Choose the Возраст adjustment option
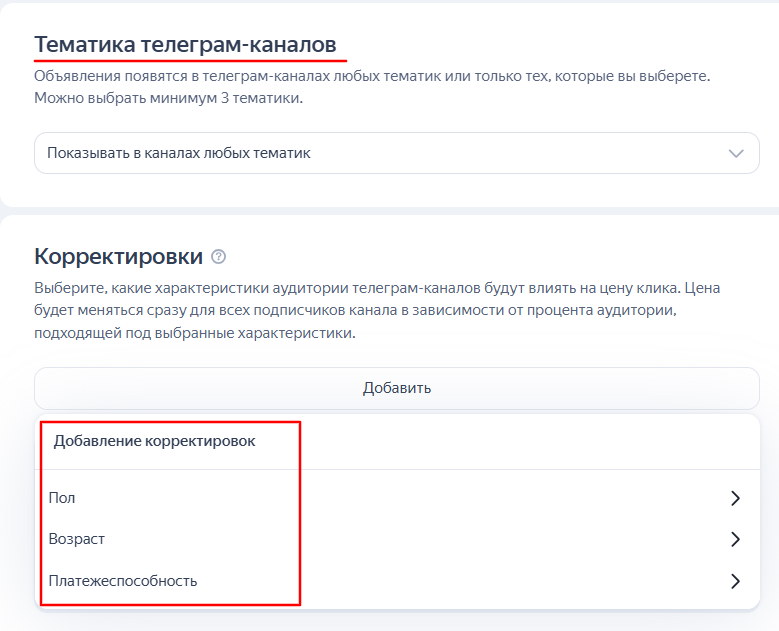The height and width of the screenshot is (631, 779). [77, 539]
